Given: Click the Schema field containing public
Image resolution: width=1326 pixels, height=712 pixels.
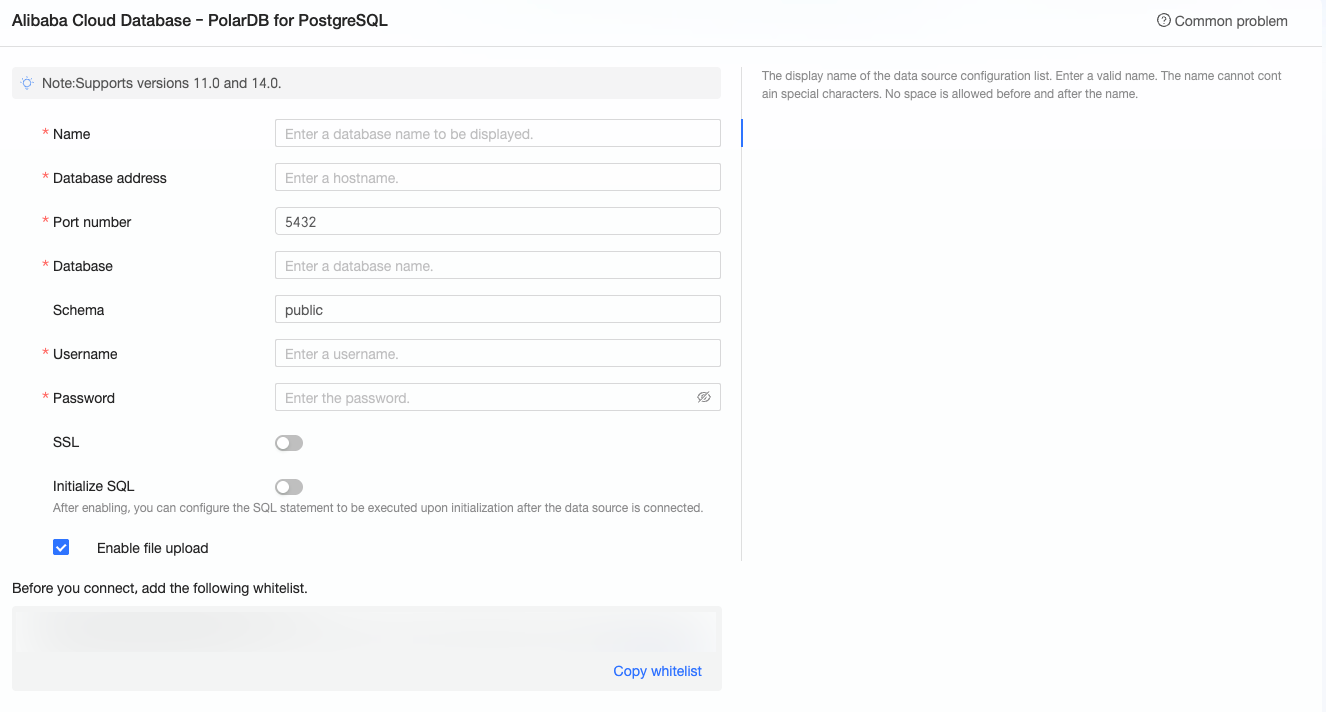Looking at the screenshot, I should (x=497, y=310).
